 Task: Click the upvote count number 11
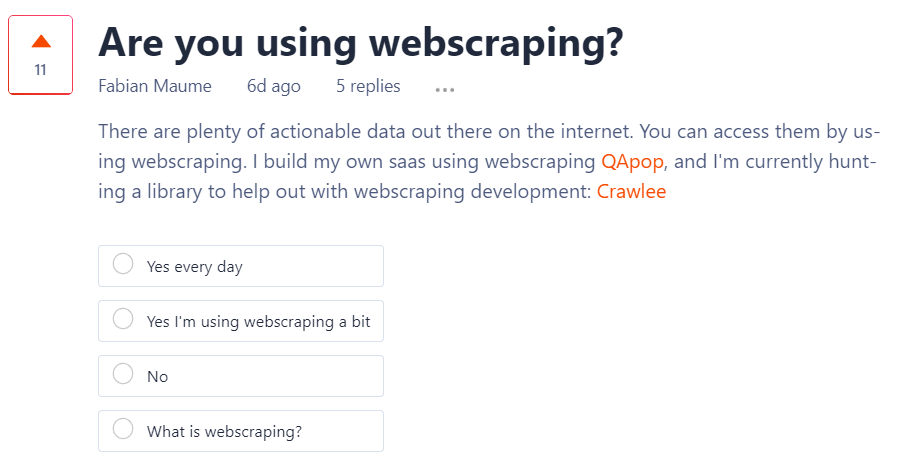pyautogui.click(x=40, y=70)
